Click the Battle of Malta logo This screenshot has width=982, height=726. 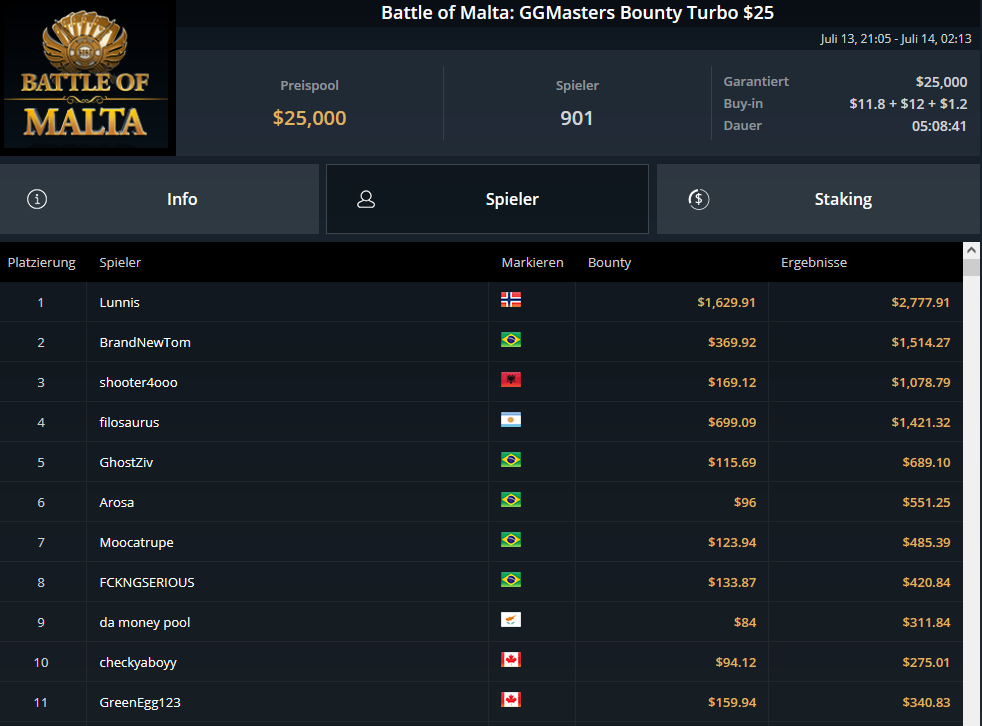(86, 76)
